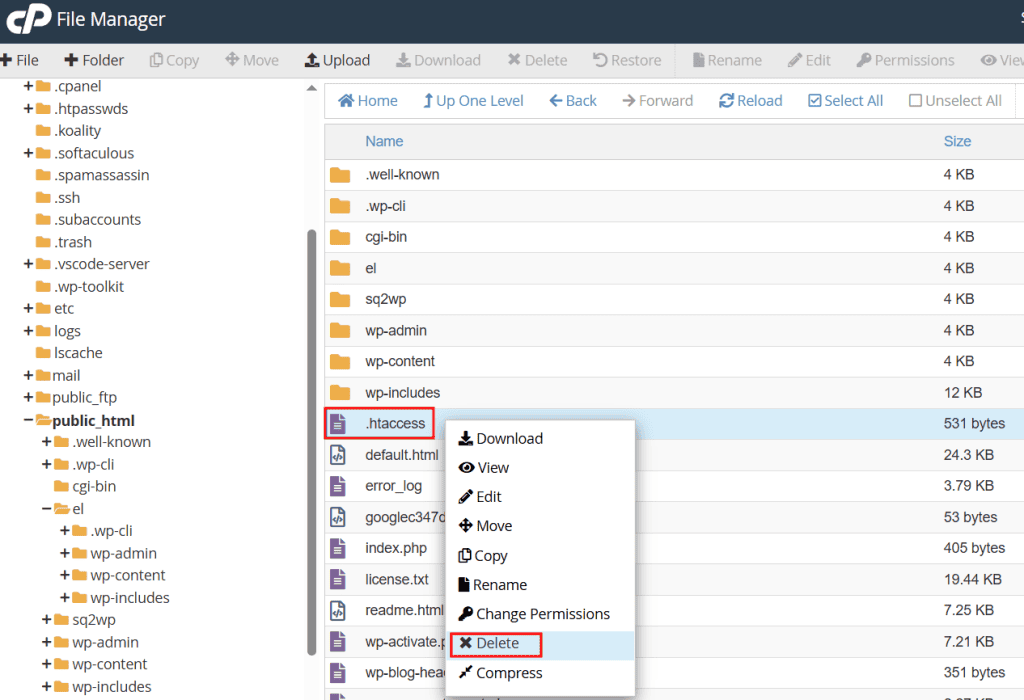Screen dimensions: 1024x700
Task: Sort files by Size column
Action: (957, 141)
